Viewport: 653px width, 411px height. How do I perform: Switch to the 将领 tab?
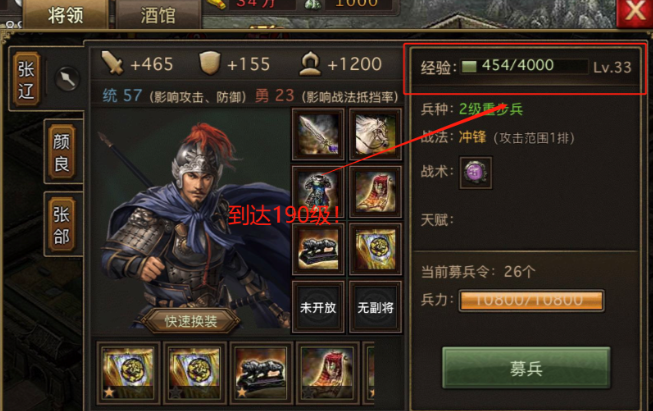tap(65, 15)
